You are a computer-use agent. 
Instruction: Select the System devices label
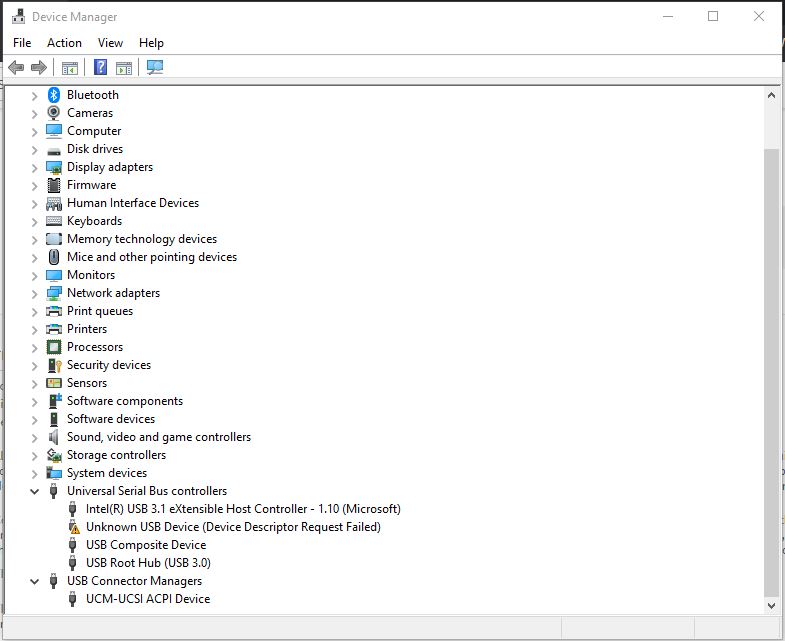[x=107, y=473]
